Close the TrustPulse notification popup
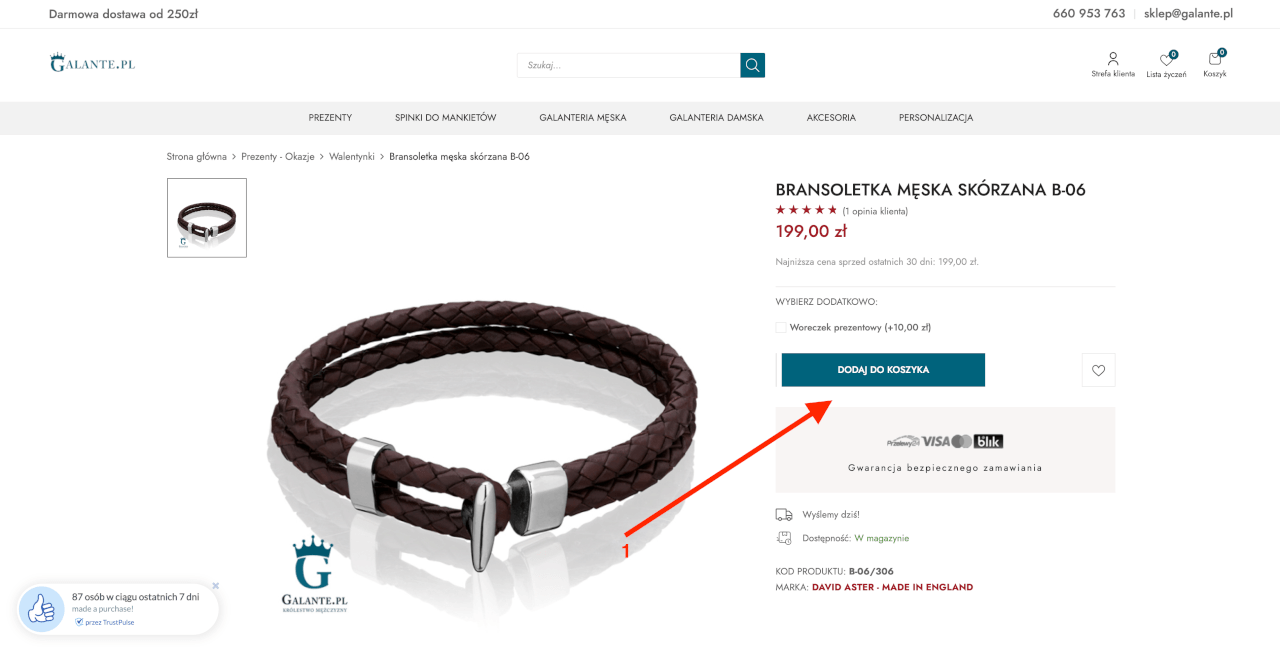The width and height of the screenshot is (1280, 649). pos(215,586)
